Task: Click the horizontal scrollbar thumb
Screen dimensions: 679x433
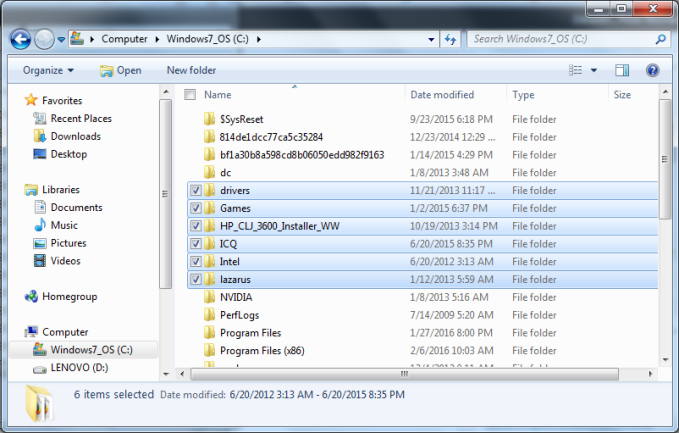Action: click(404, 374)
